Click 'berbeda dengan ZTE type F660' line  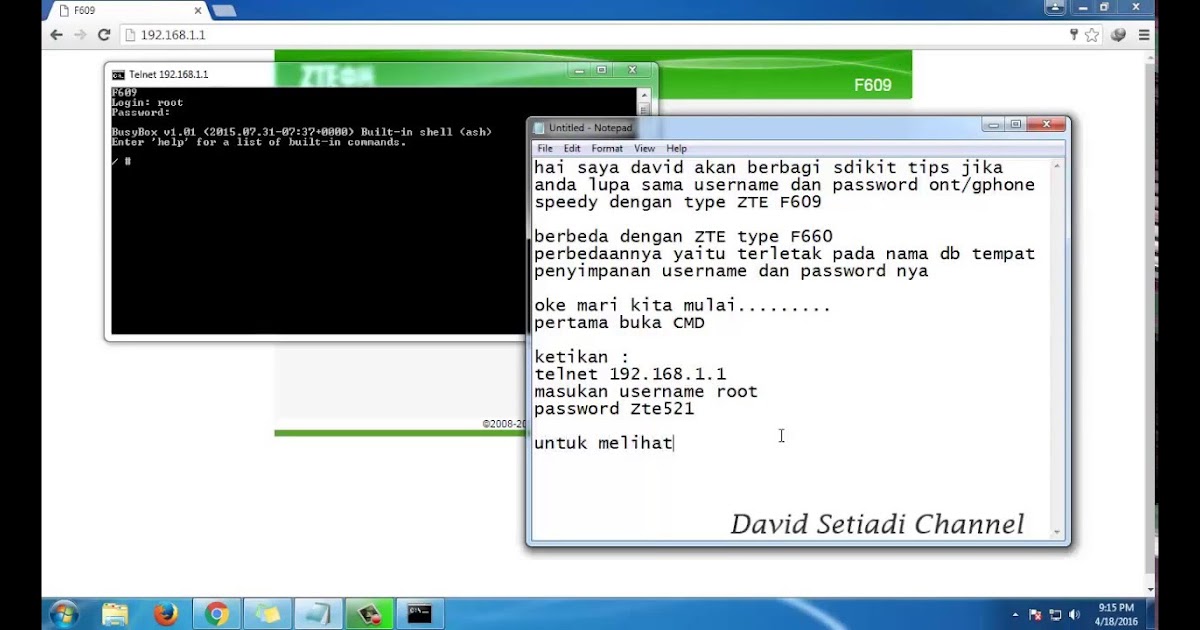683,237
